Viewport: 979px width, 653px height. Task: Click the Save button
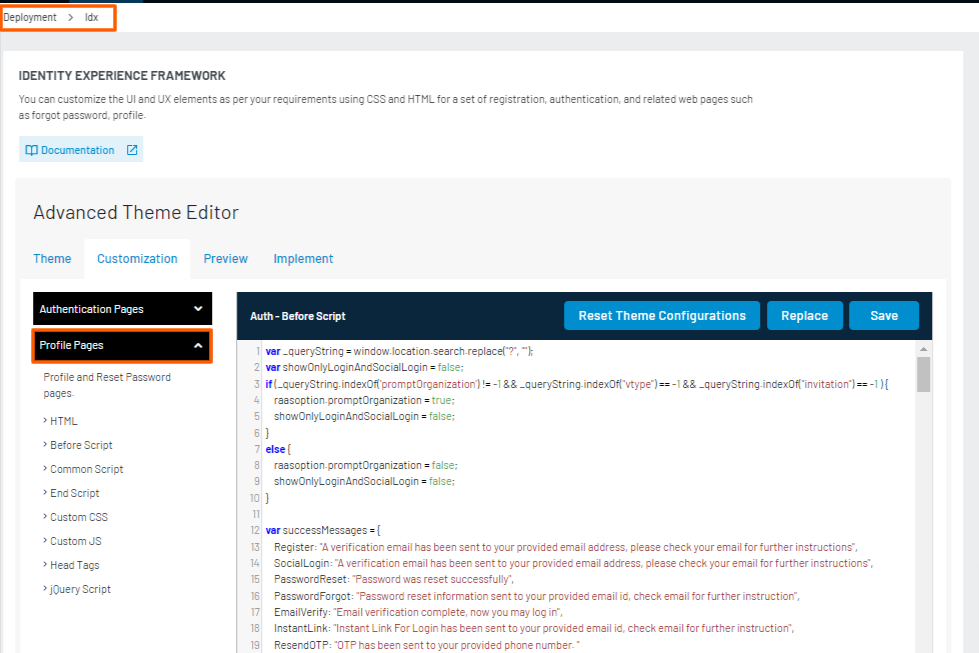pyautogui.click(x=884, y=315)
